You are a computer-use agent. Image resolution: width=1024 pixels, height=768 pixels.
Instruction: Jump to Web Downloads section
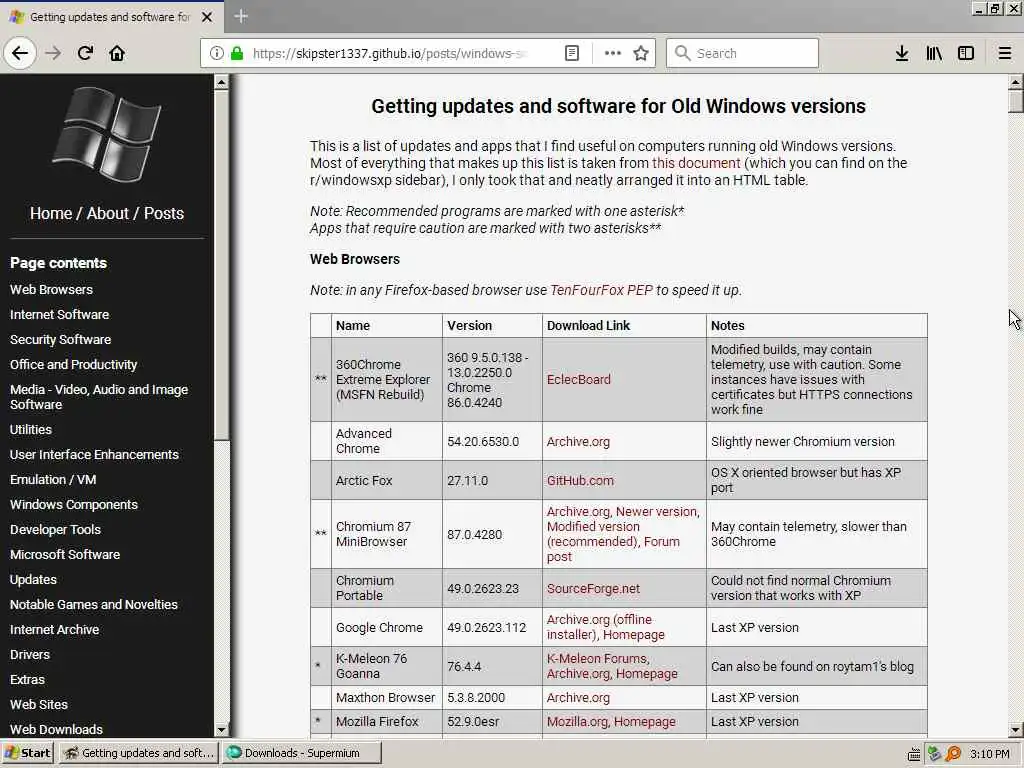coord(56,729)
